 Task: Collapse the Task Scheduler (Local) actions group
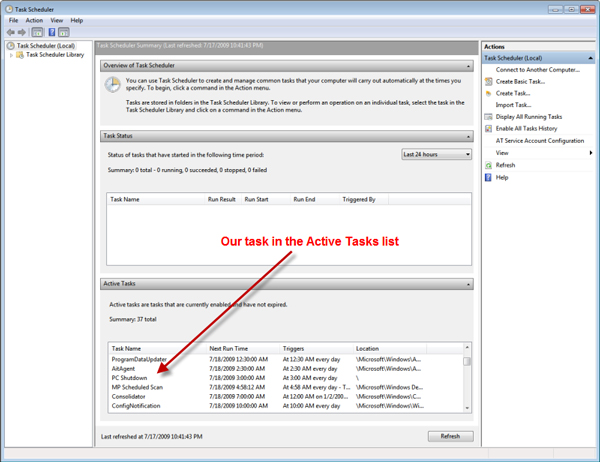590,58
